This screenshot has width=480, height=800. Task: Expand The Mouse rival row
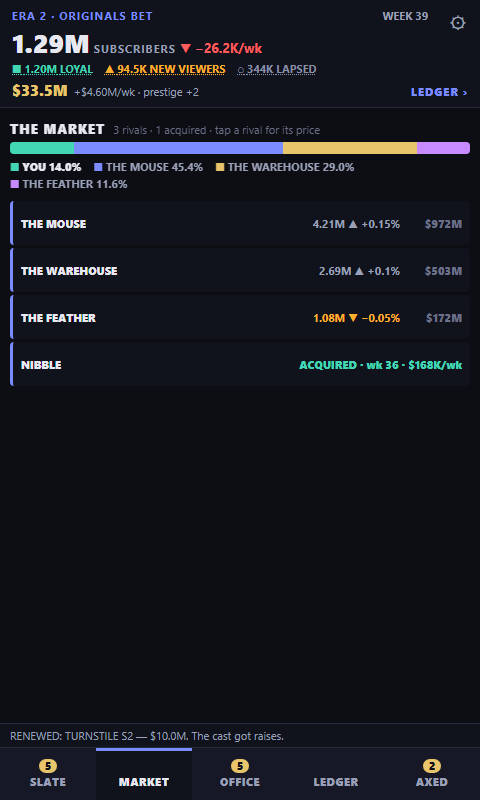tap(240, 223)
